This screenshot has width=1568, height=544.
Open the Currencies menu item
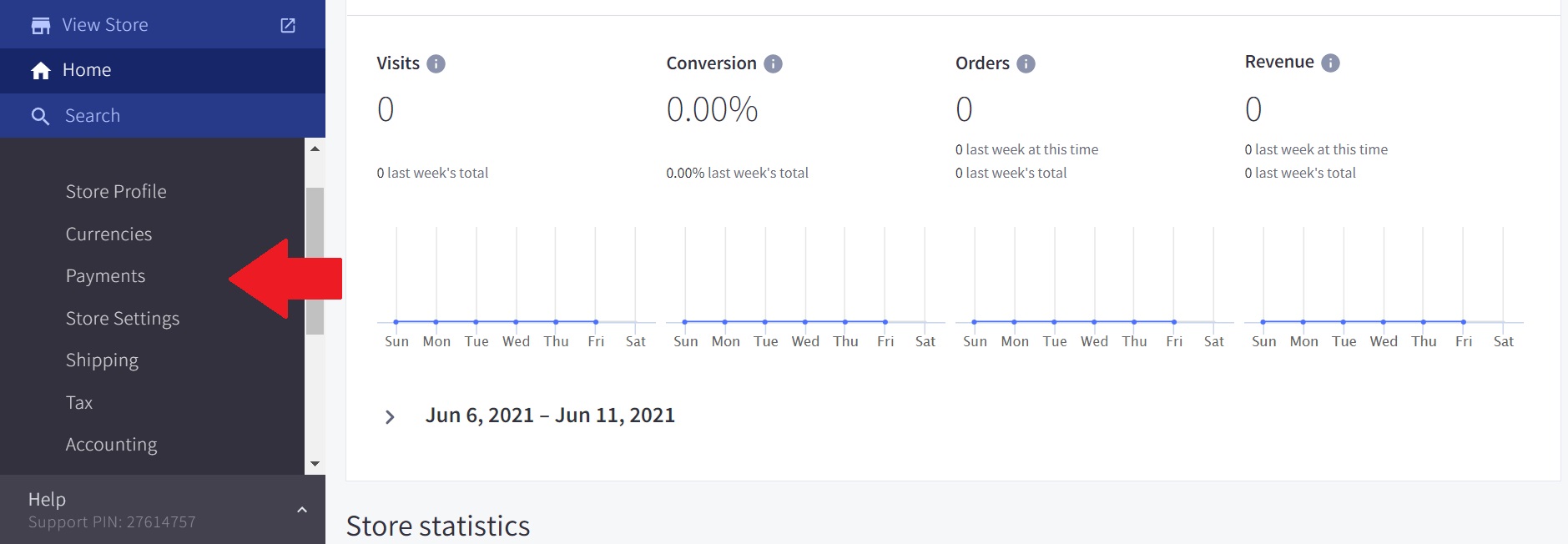point(108,234)
